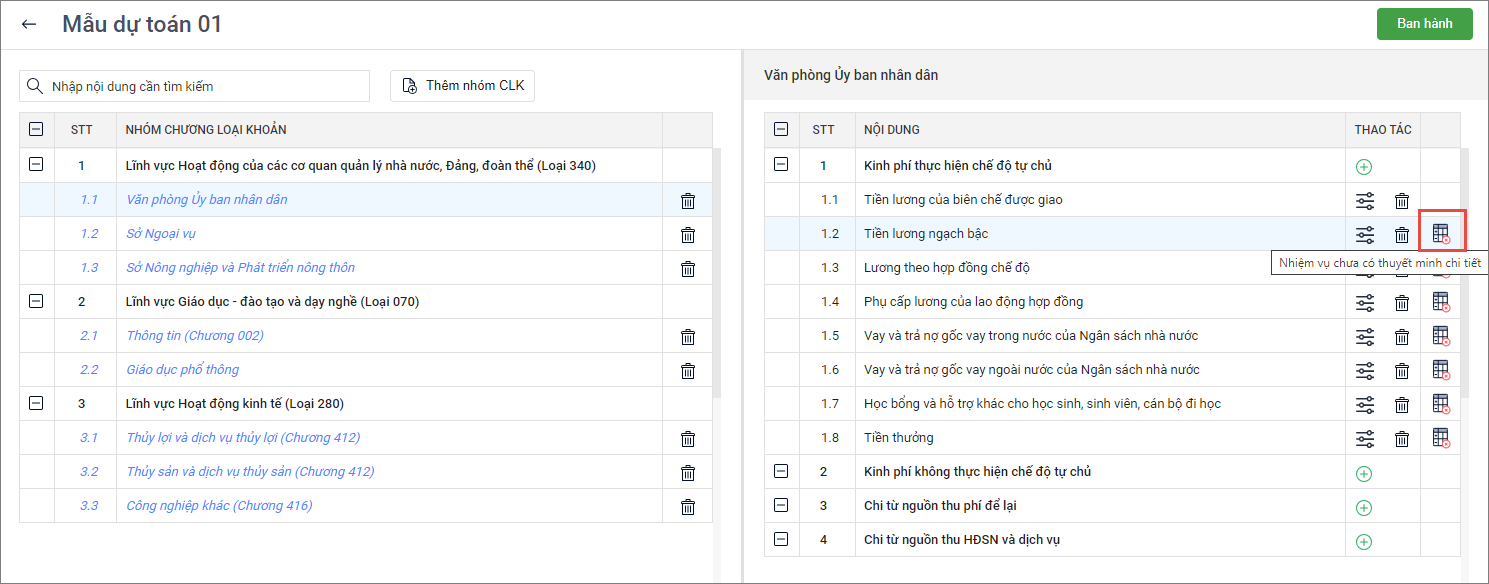Collapse Kinh phí thực hiện chế độ tự chủ section
Screen dimensions: 1489x584
[x=782, y=165]
